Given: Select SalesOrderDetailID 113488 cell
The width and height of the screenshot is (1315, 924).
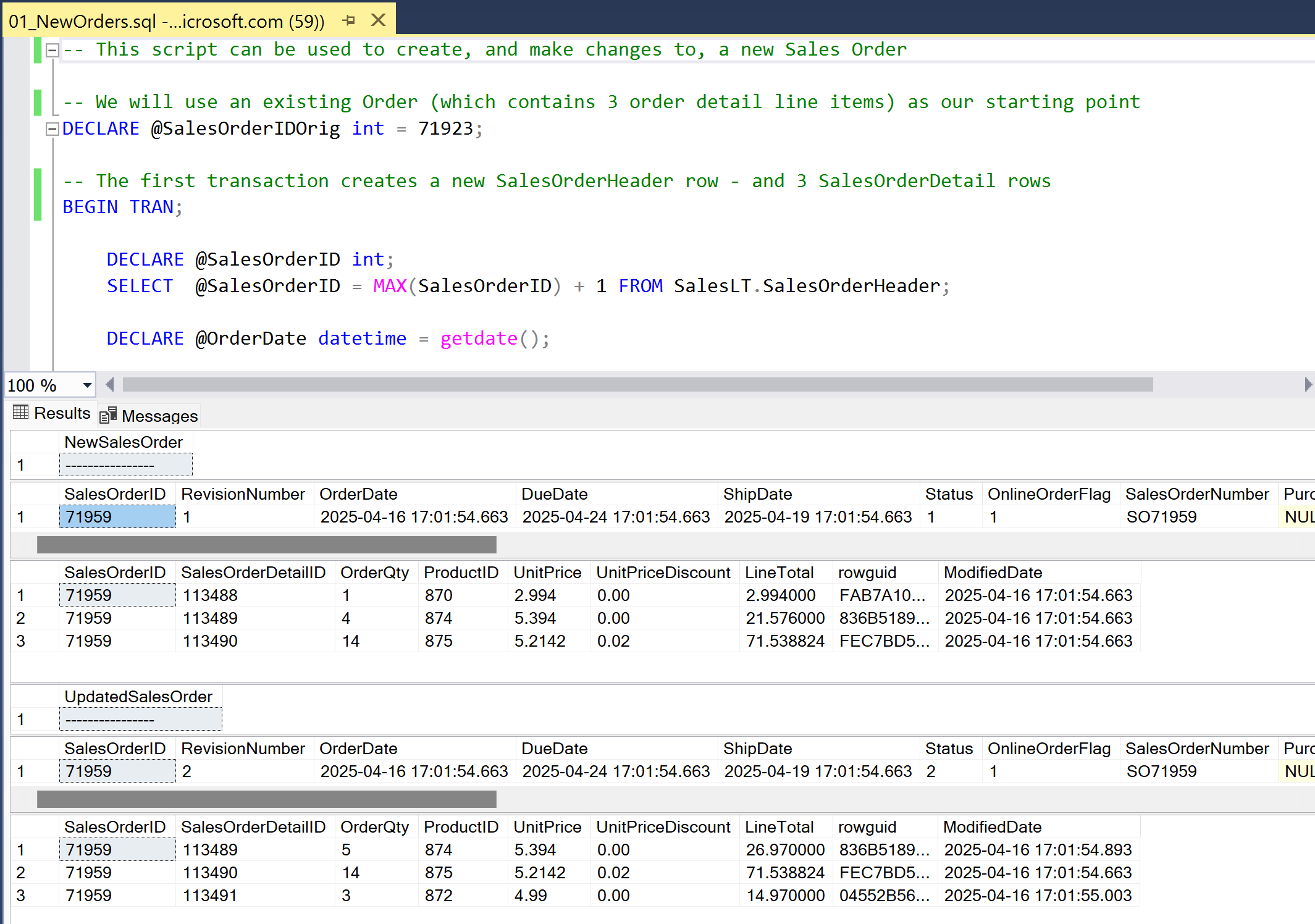Looking at the screenshot, I should 255,595.
